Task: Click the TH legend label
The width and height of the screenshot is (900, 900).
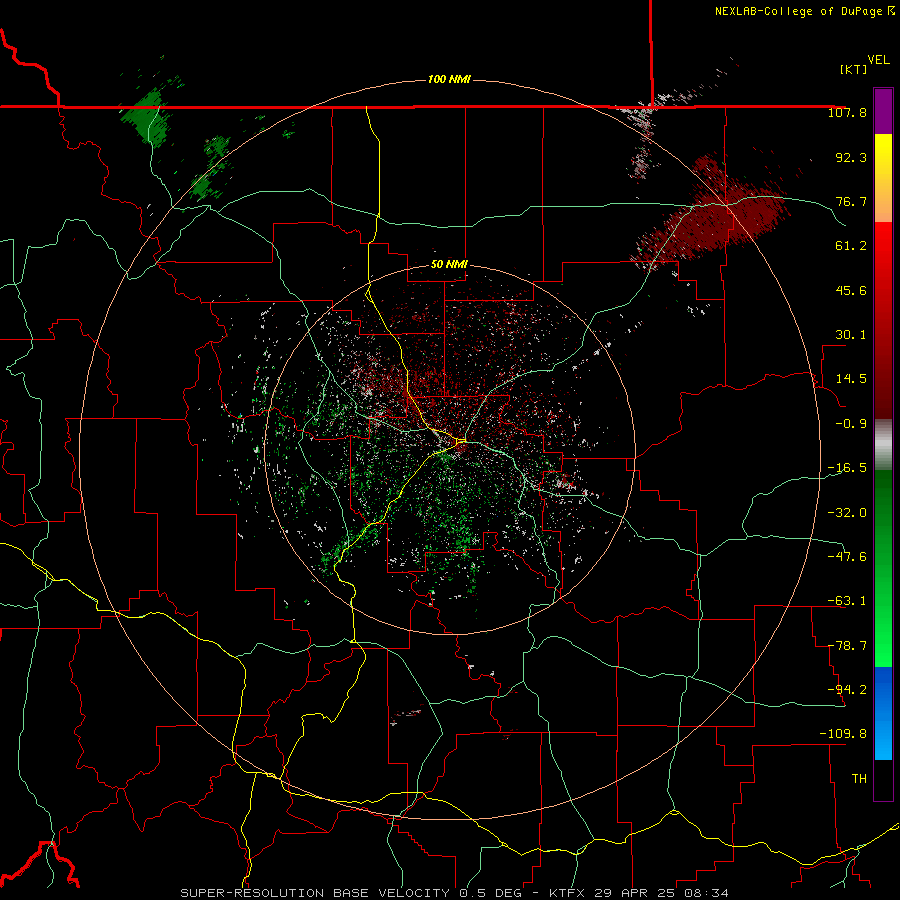Action: [x=859, y=779]
